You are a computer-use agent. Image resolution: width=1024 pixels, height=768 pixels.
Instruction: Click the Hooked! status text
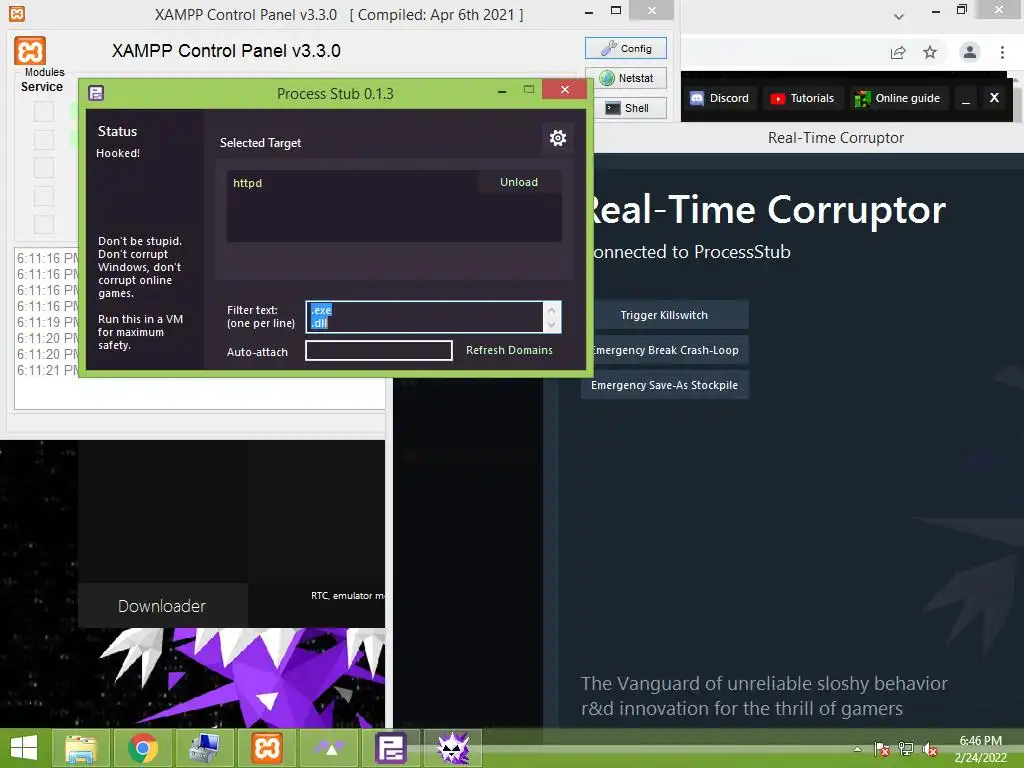click(118, 153)
